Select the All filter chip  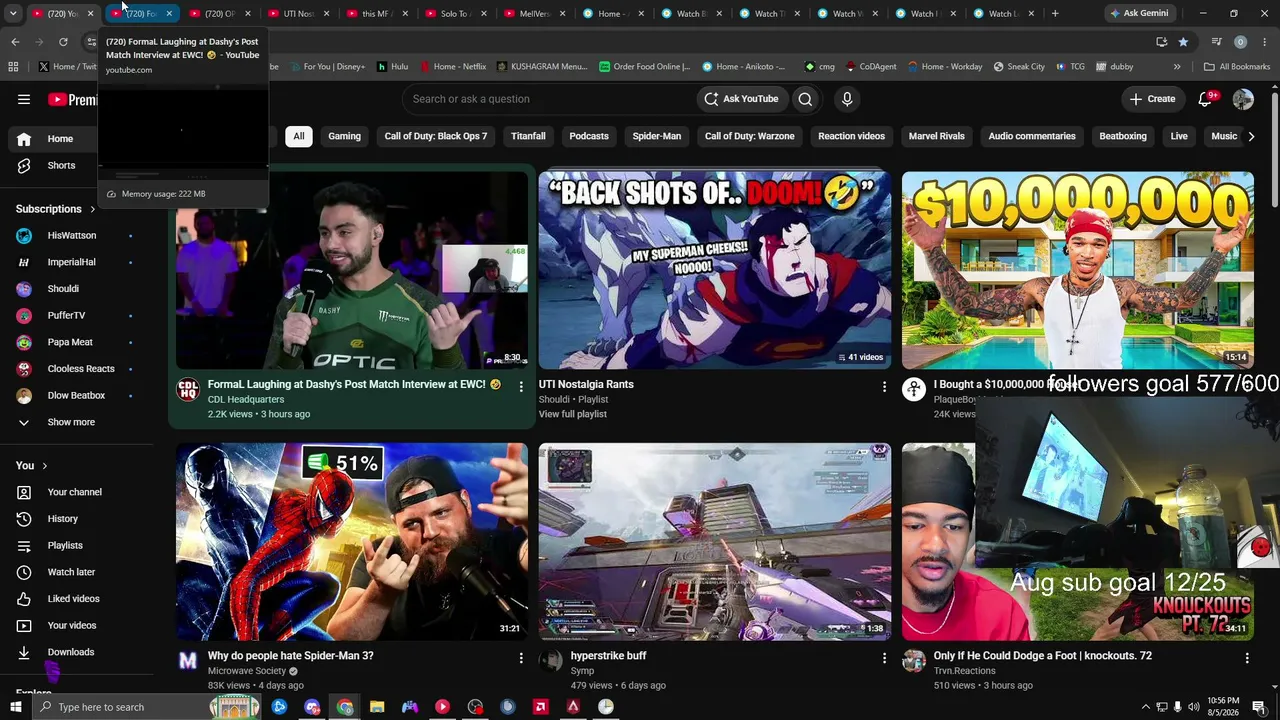point(298,136)
